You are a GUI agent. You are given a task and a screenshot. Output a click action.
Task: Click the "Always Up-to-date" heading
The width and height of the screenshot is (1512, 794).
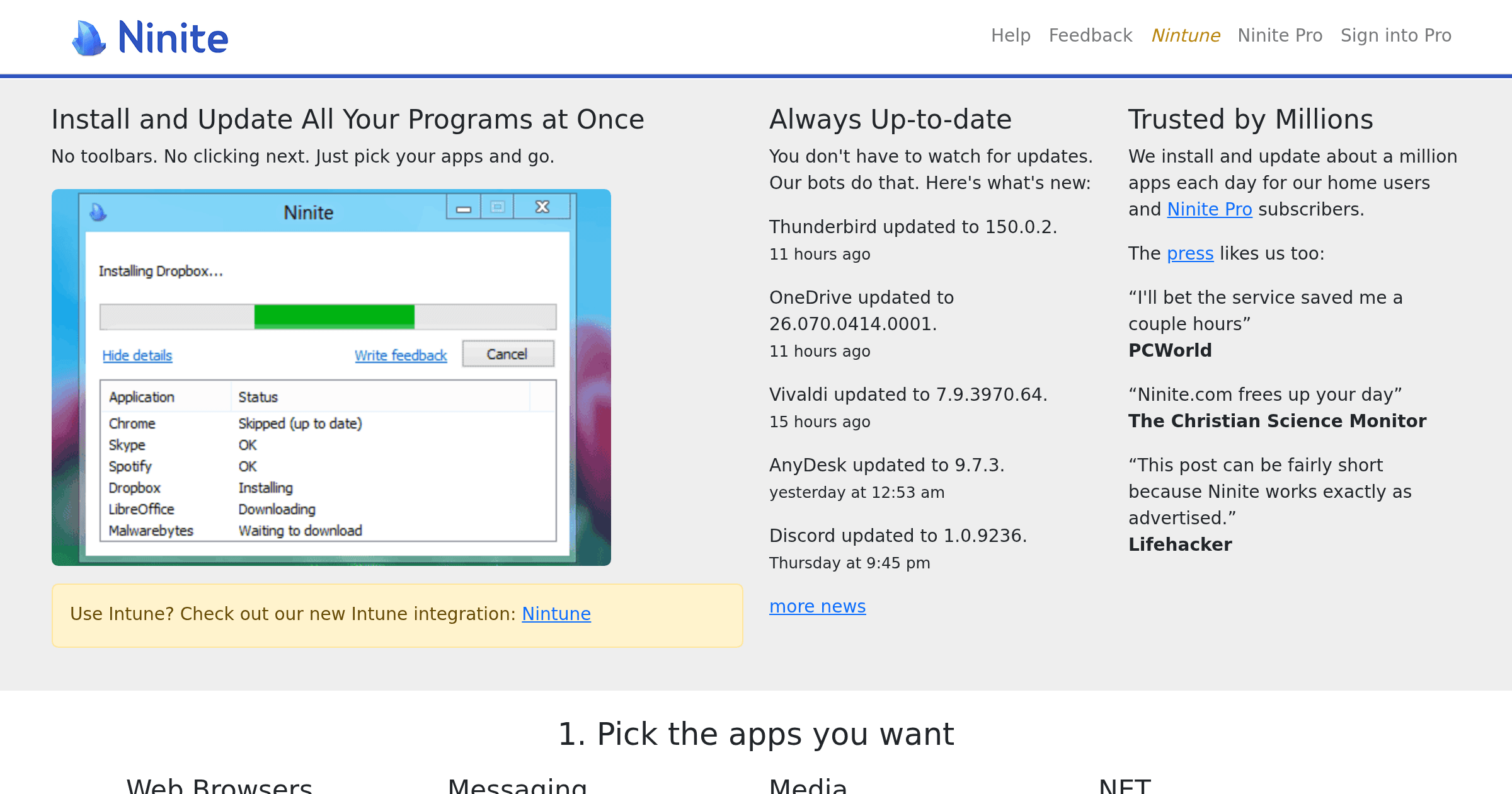(x=890, y=120)
